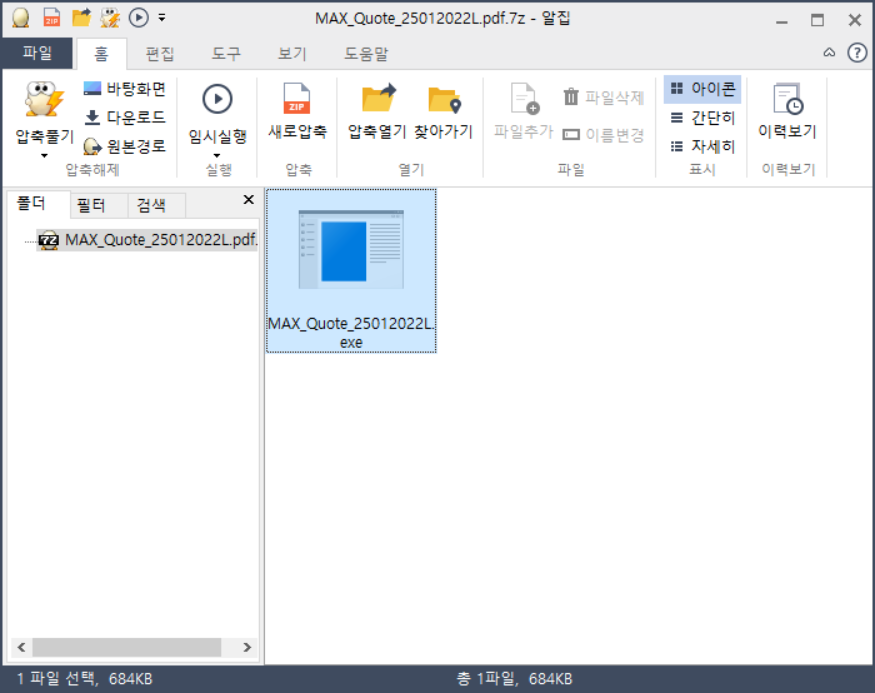Click the folder panel scroll left arrow

click(21, 647)
